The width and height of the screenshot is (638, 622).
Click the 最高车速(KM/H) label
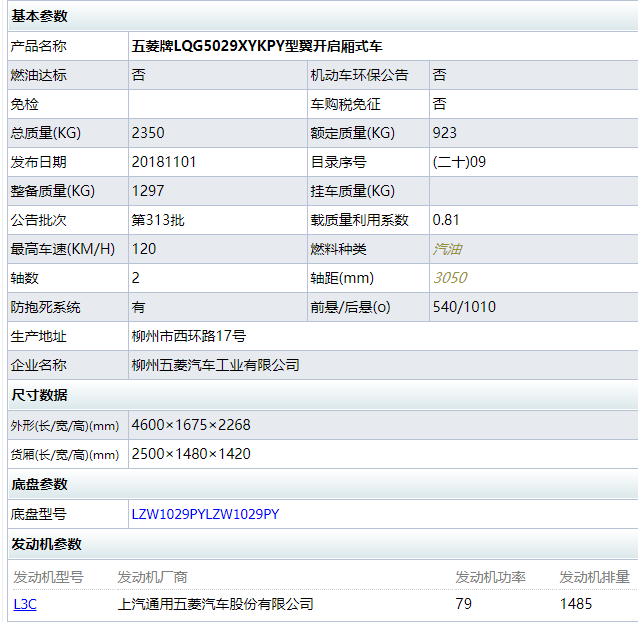(x=63, y=249)
